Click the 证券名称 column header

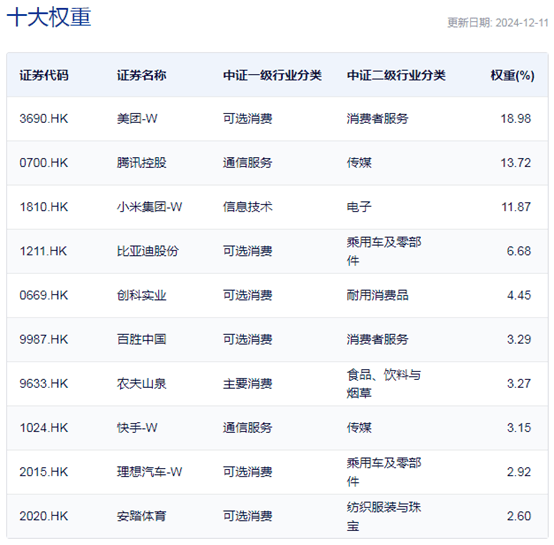[x=141, y=75]
